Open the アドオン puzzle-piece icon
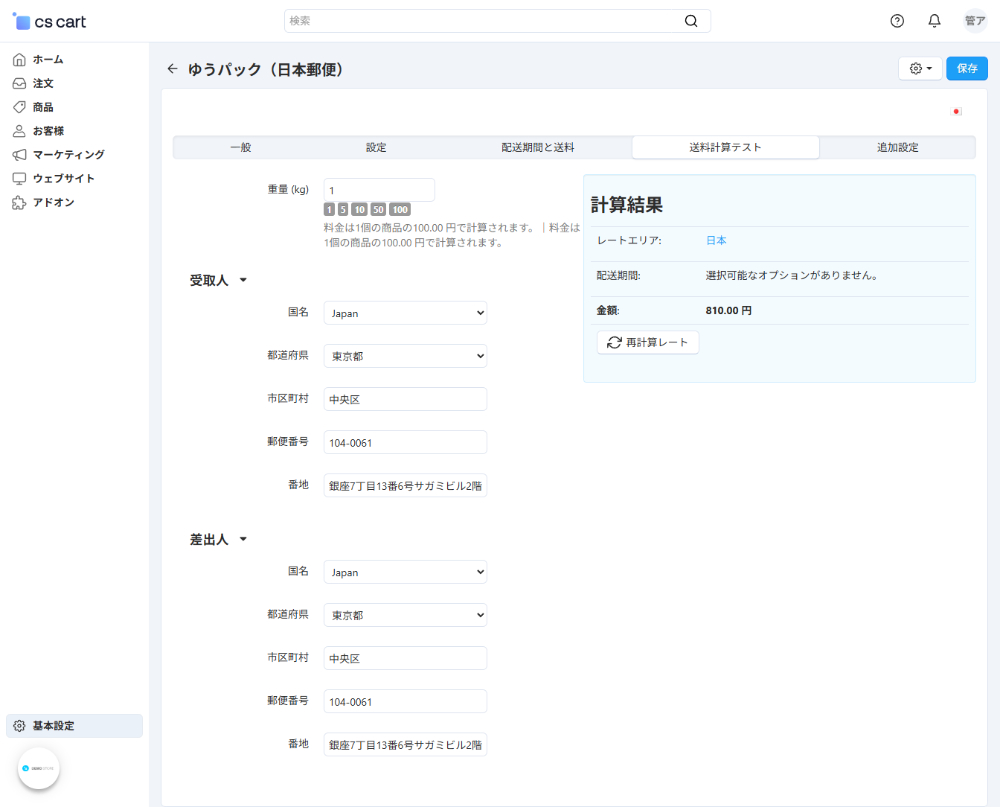This screenshot has width=1000, height=807. click(x=18, y=202)
